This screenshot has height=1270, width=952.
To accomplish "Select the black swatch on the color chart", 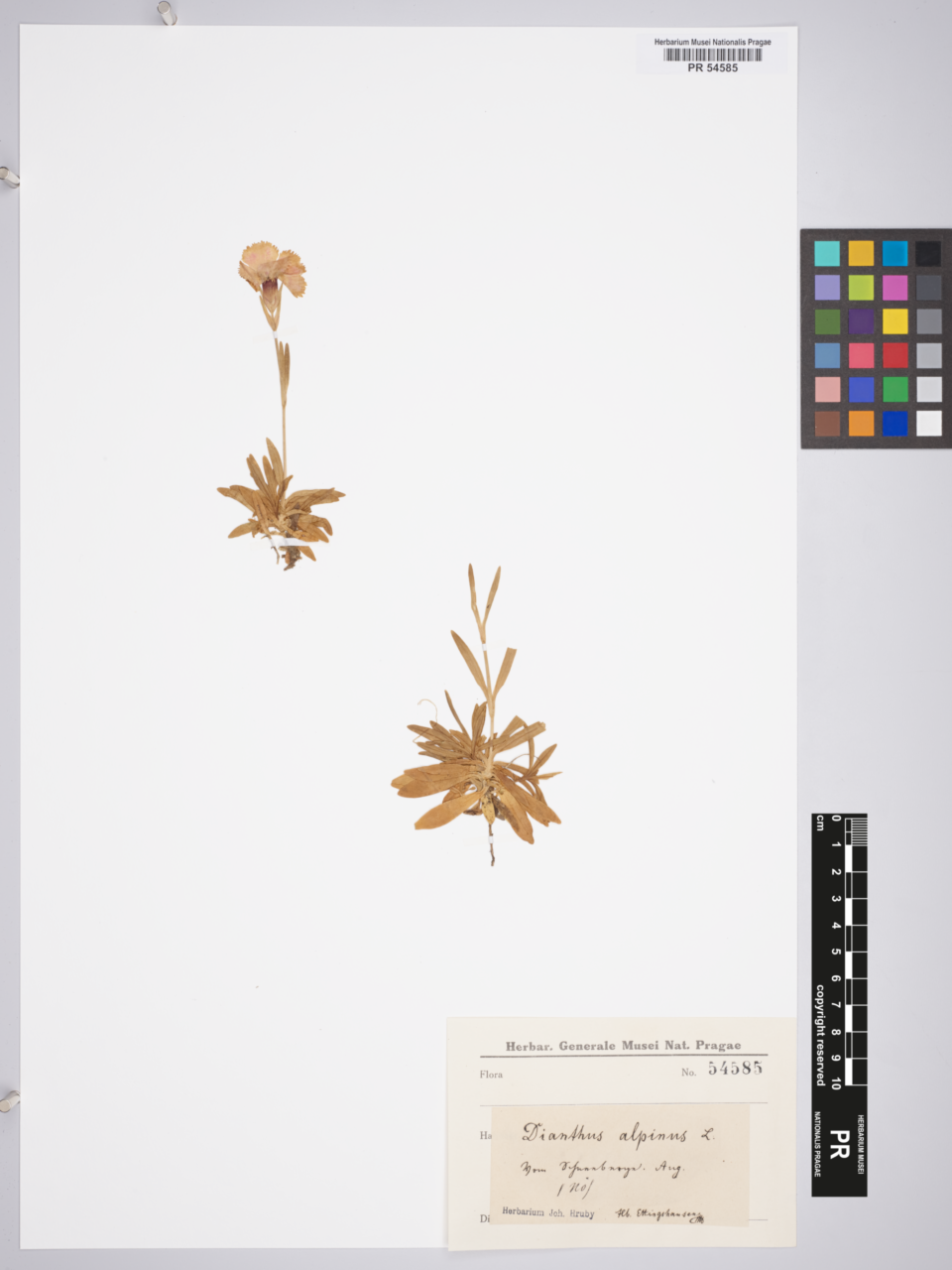I will [x=928, y=254].
